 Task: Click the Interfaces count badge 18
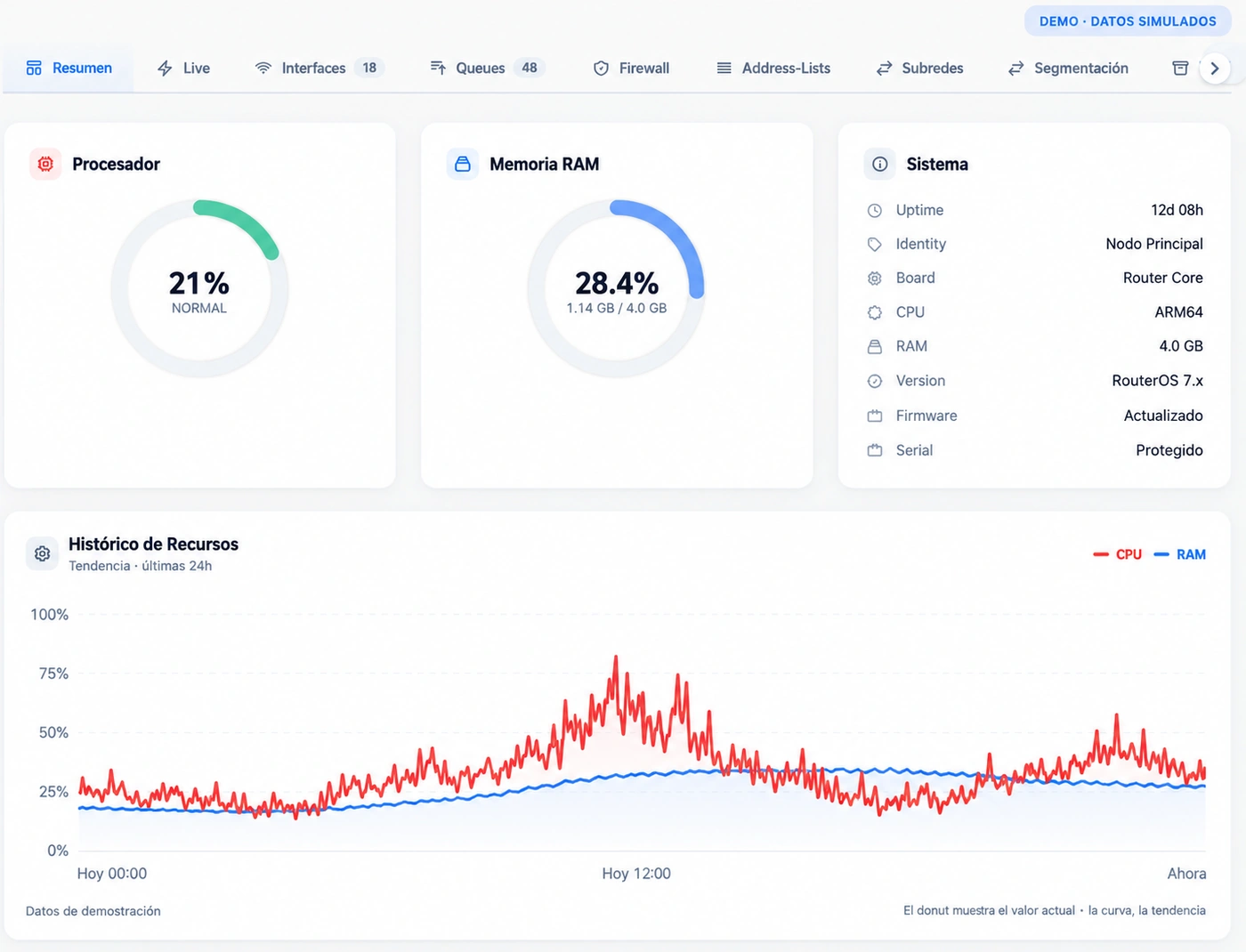pos(369,68)
